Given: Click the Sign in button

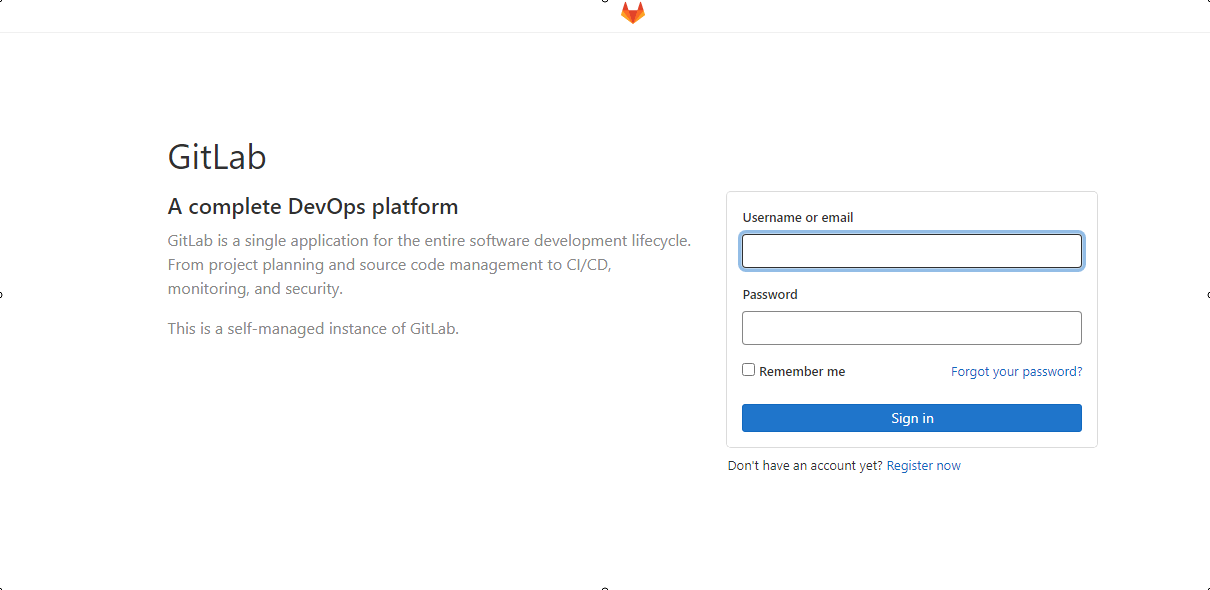Looking at the screenshot, I should tap(912, 418).
